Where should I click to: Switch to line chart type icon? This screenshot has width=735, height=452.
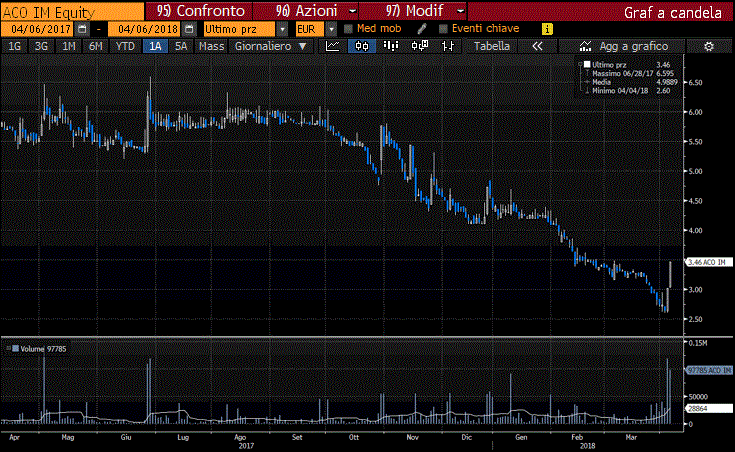[332, 46]
